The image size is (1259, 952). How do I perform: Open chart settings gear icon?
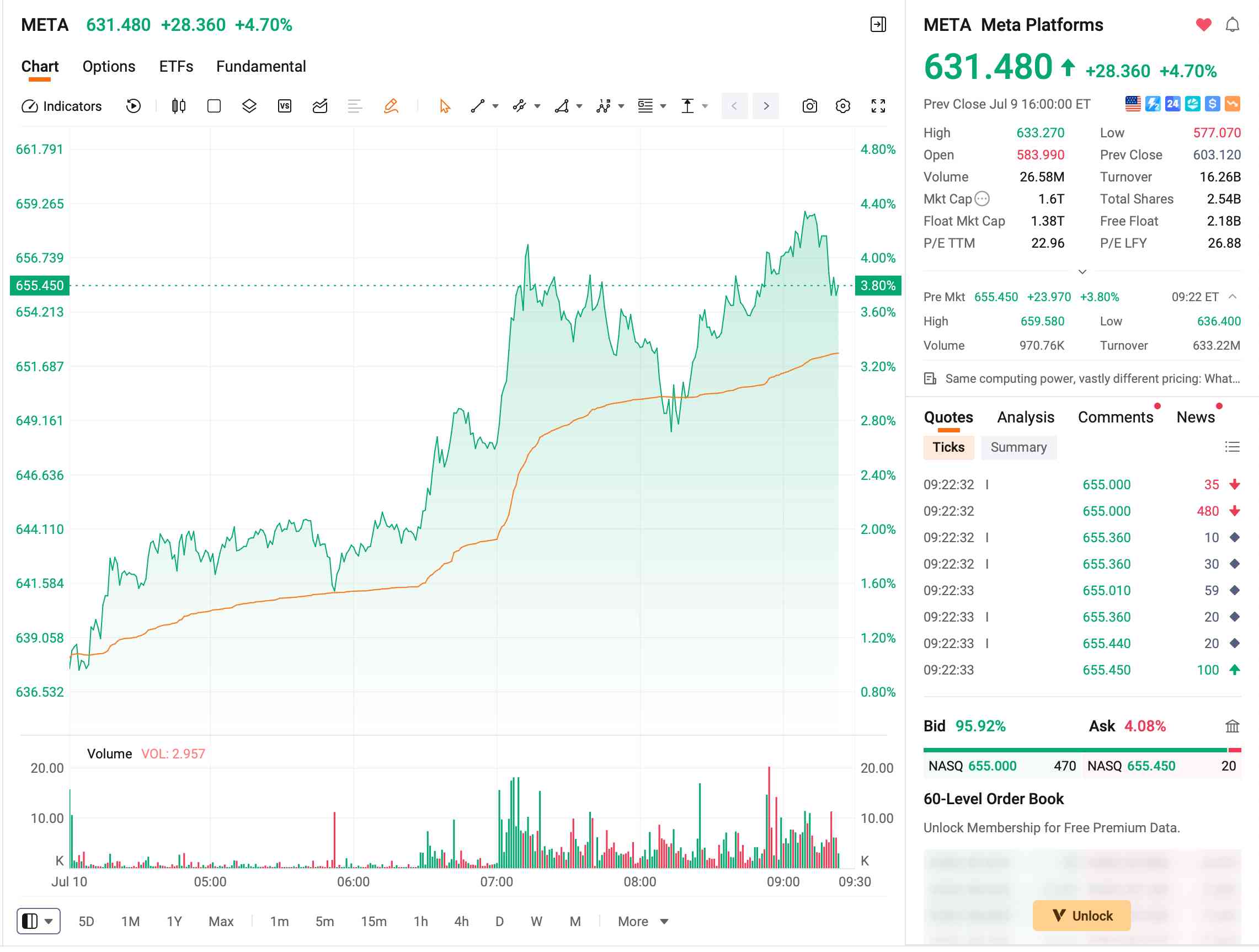click(x=843, y=106)
